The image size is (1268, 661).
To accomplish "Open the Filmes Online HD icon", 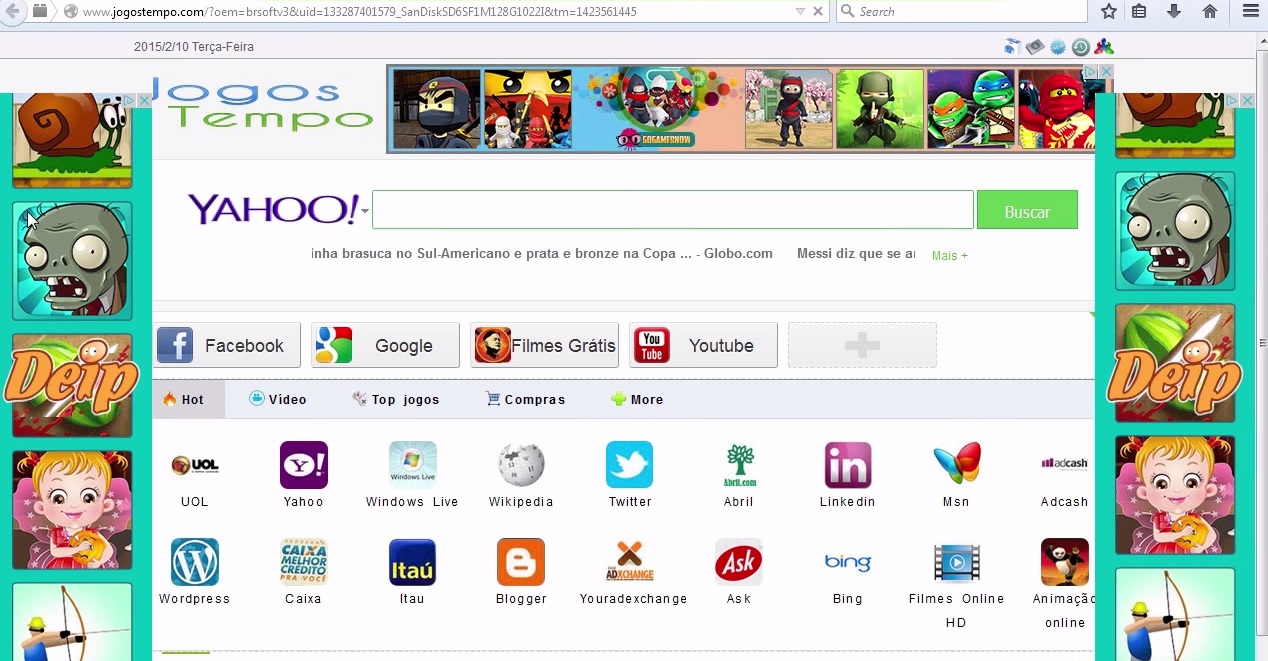I will point(957,562).
